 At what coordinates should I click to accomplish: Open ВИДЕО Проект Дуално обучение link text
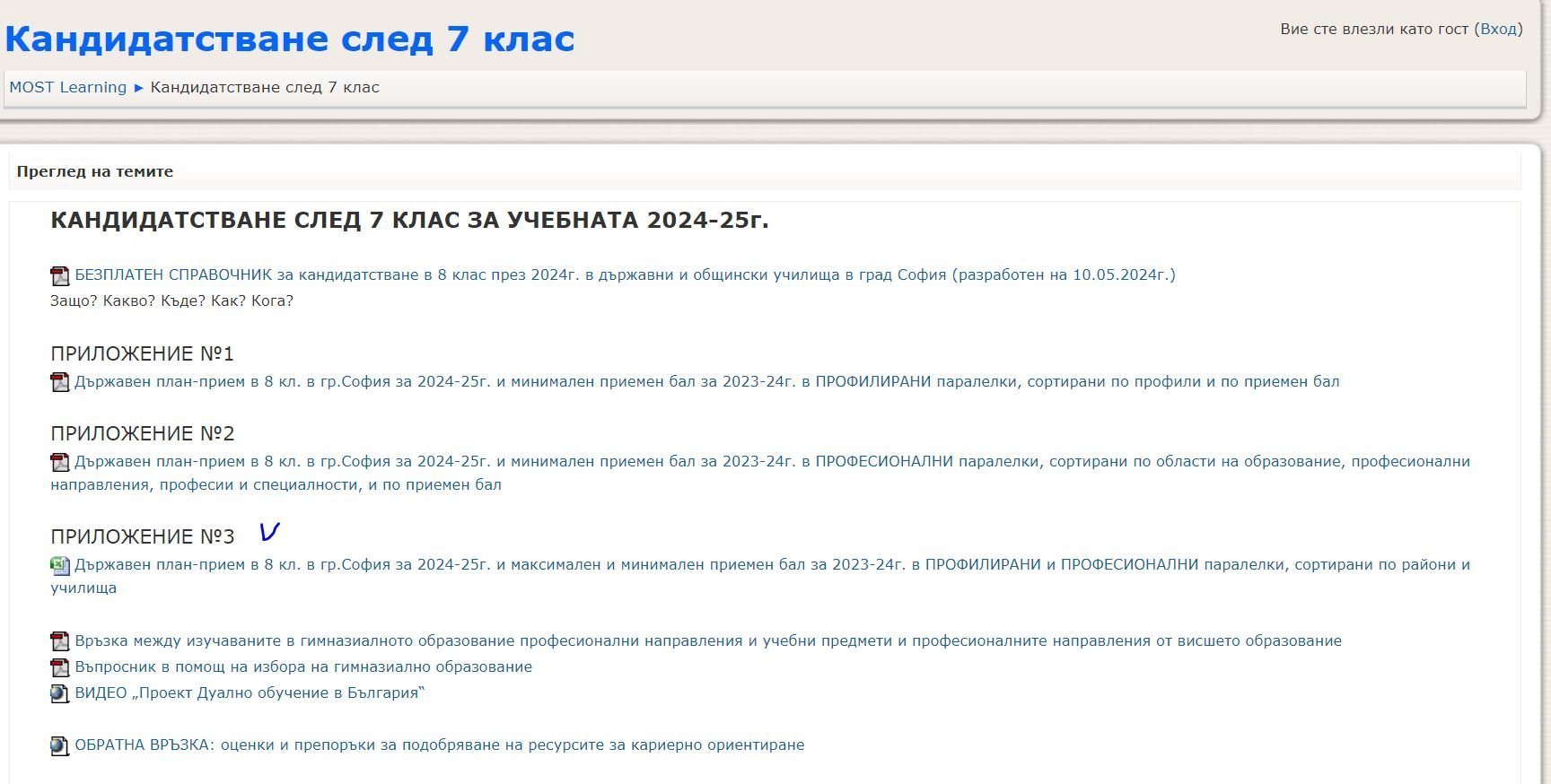point(249,693)
